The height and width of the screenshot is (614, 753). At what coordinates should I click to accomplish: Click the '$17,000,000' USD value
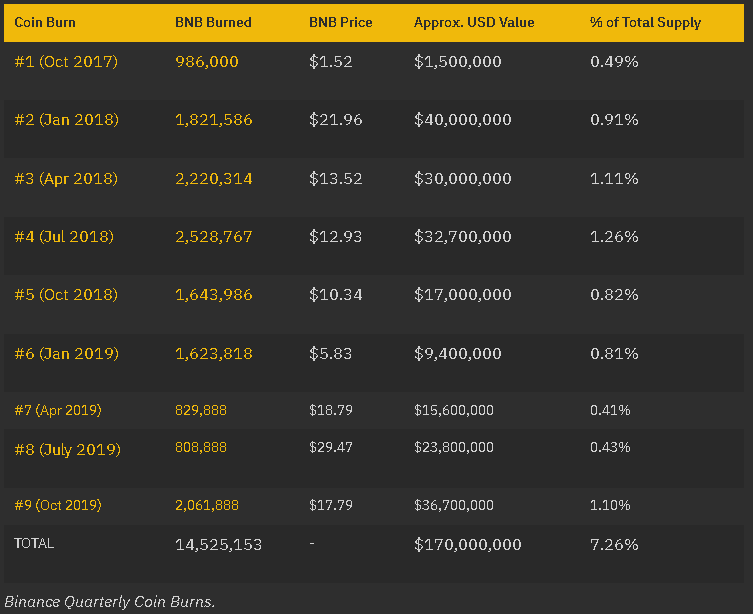pos(463,295)
